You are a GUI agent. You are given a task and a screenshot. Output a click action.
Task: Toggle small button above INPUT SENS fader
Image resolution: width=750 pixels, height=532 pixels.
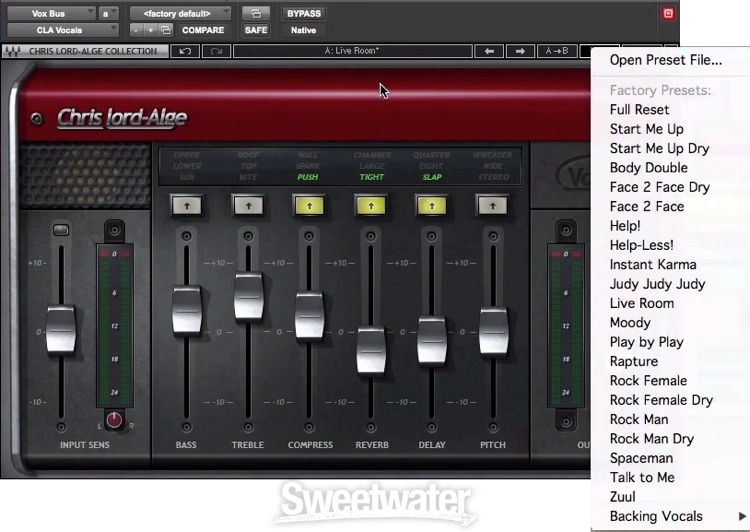(x=61, y=230)
